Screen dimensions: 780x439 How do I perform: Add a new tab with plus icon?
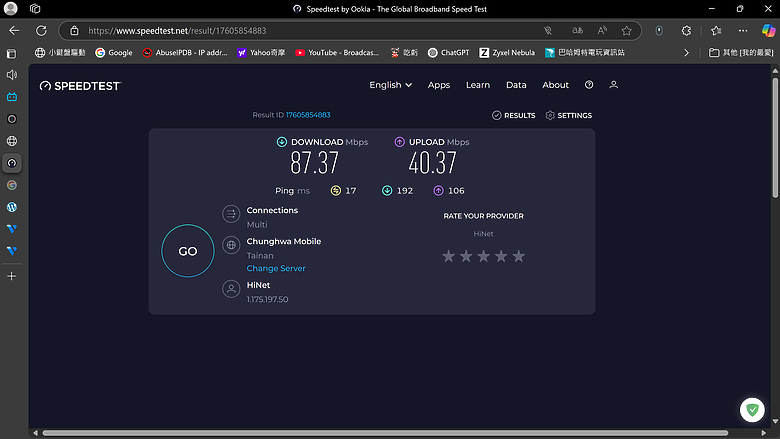[11, 276]
